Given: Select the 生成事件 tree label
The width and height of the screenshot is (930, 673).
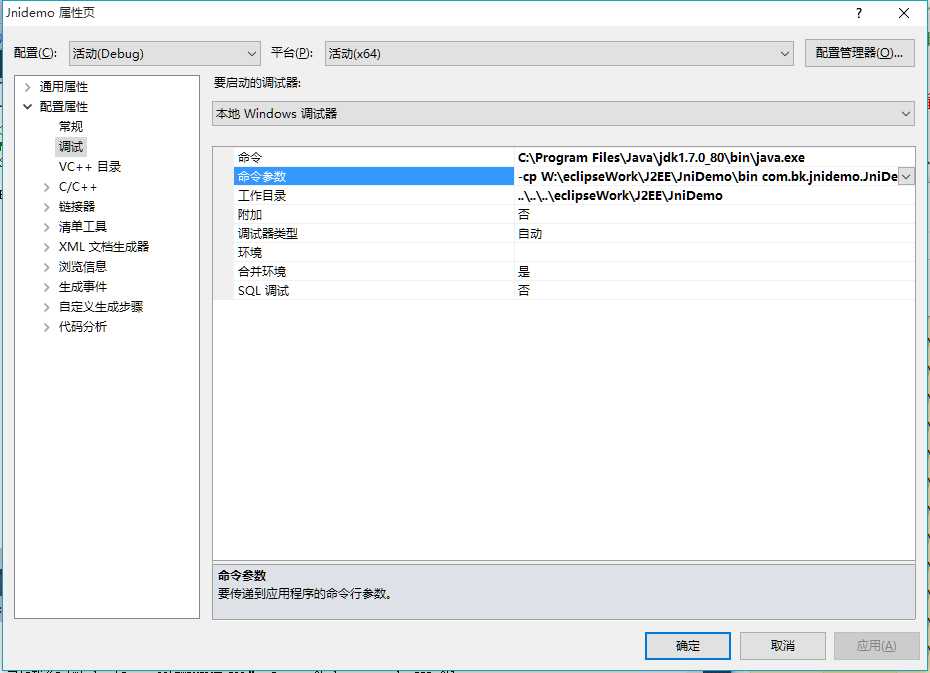Looking at the screenshot, I should [82, 287].
